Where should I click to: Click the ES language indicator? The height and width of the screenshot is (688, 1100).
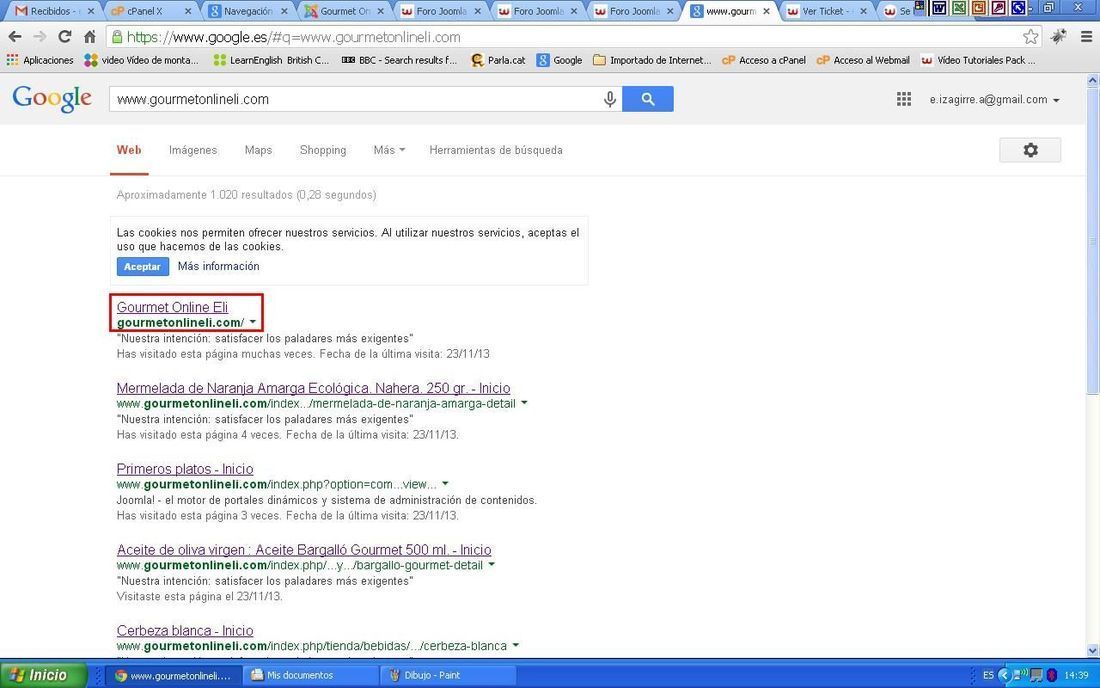[988, 675]
